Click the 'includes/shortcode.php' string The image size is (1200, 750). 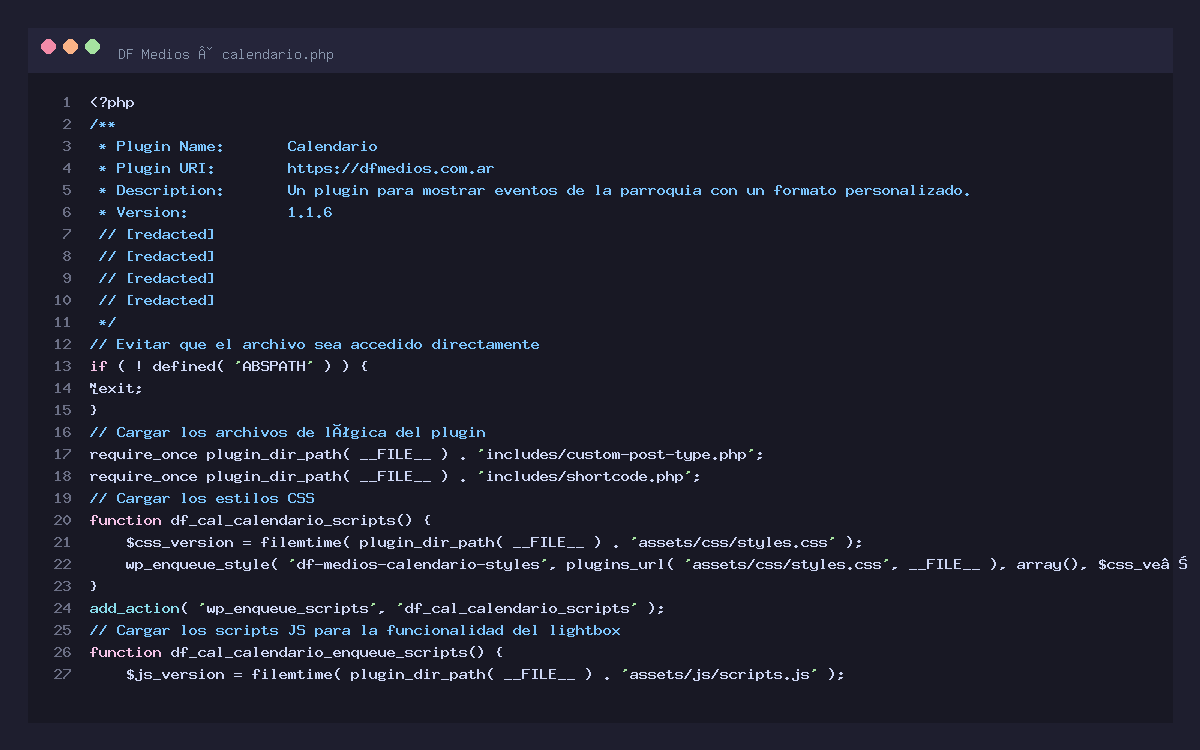click(588, 476)
